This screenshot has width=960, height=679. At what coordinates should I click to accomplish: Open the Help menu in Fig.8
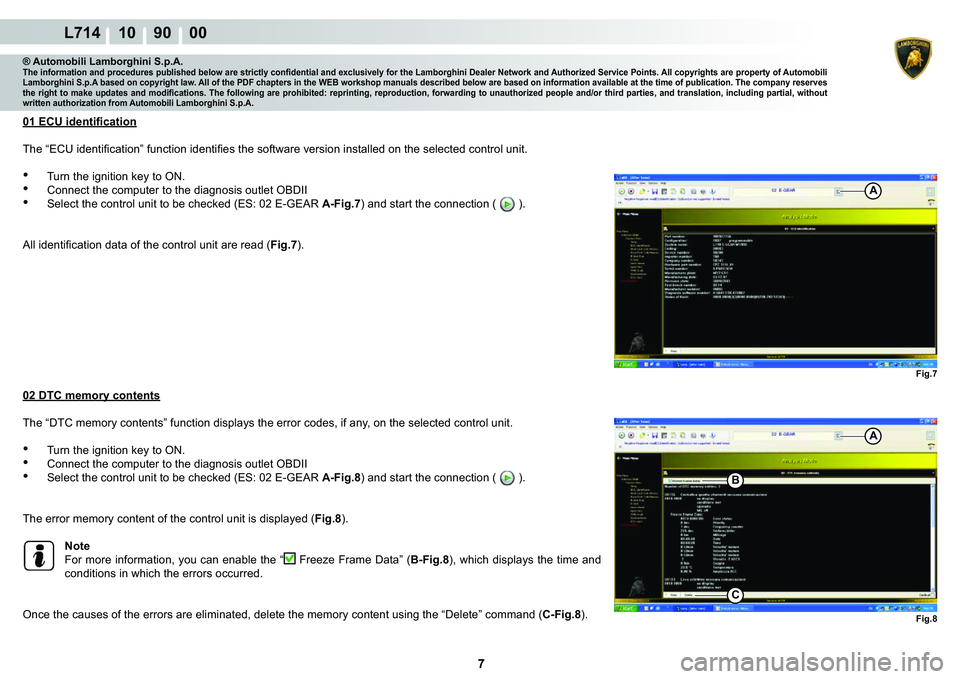(x=663, y=427)
